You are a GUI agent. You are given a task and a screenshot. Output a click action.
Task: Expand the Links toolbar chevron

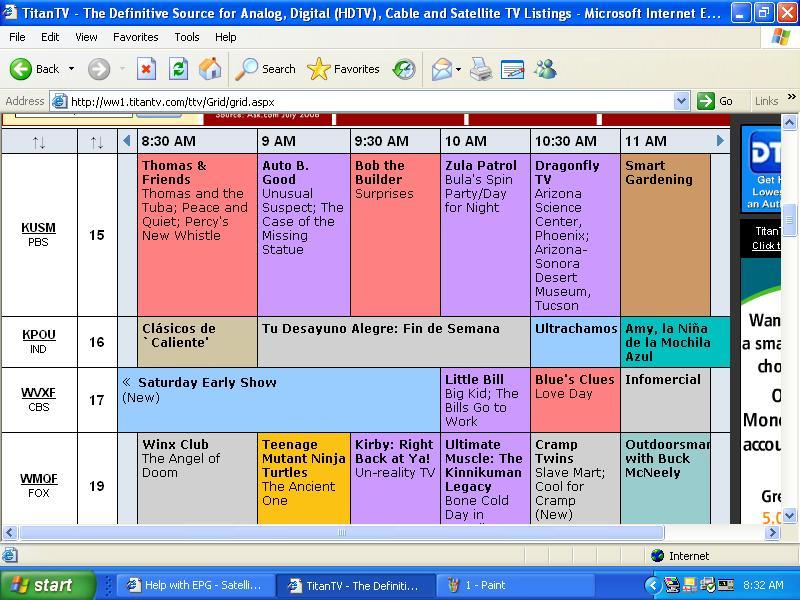pyautogui.click(x=792, y=96)
